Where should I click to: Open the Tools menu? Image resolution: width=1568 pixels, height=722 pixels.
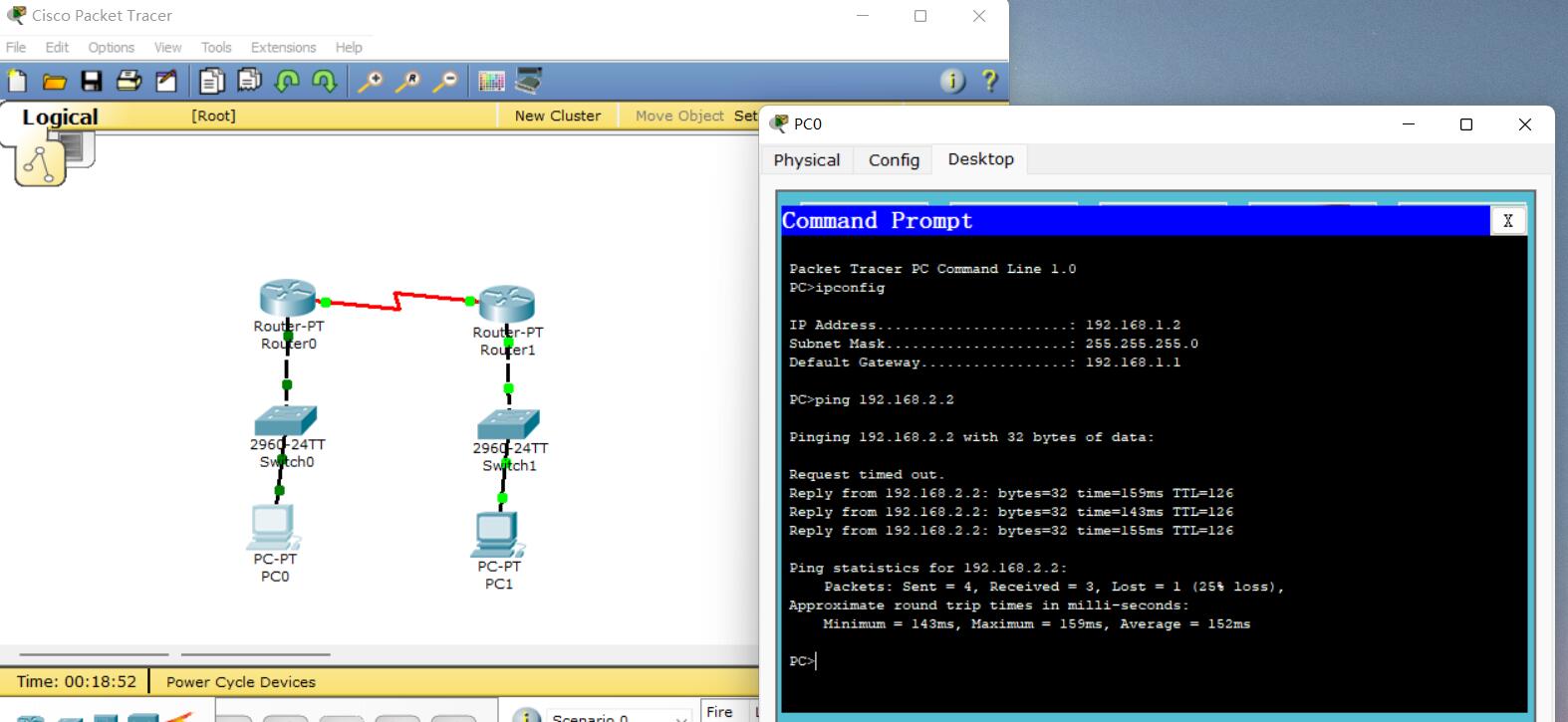click(216, 47)
